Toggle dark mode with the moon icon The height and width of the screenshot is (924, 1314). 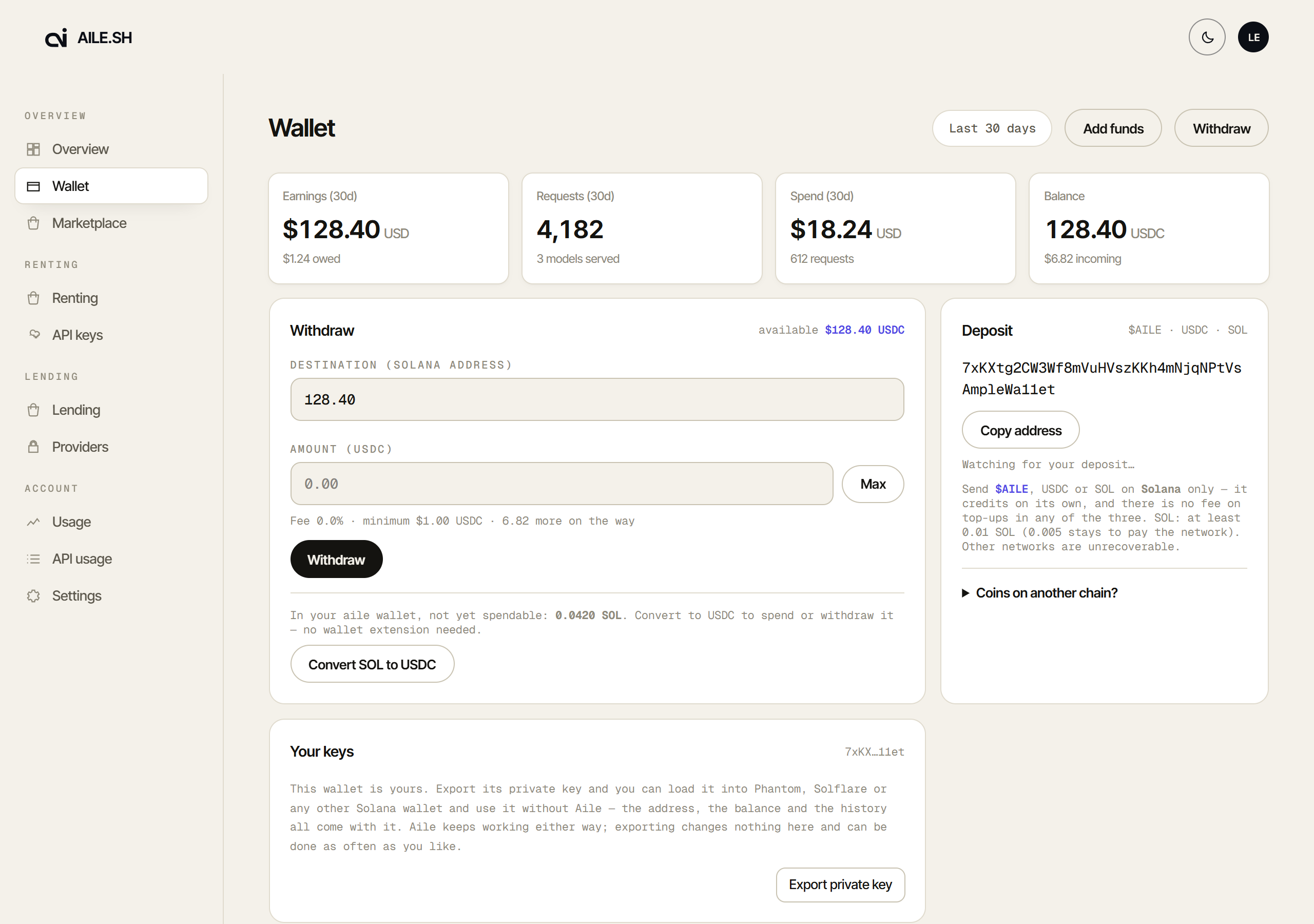pos(1206,37)
